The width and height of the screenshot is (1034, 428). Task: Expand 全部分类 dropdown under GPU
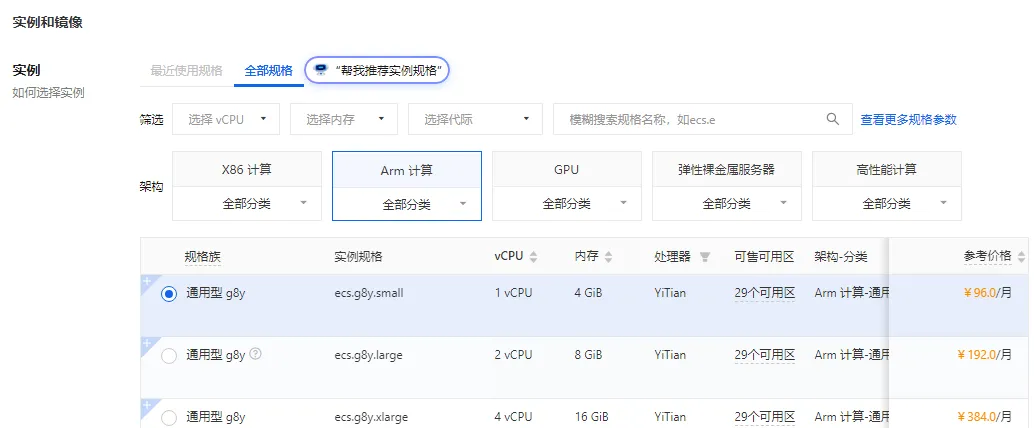[x=566, y=204]
